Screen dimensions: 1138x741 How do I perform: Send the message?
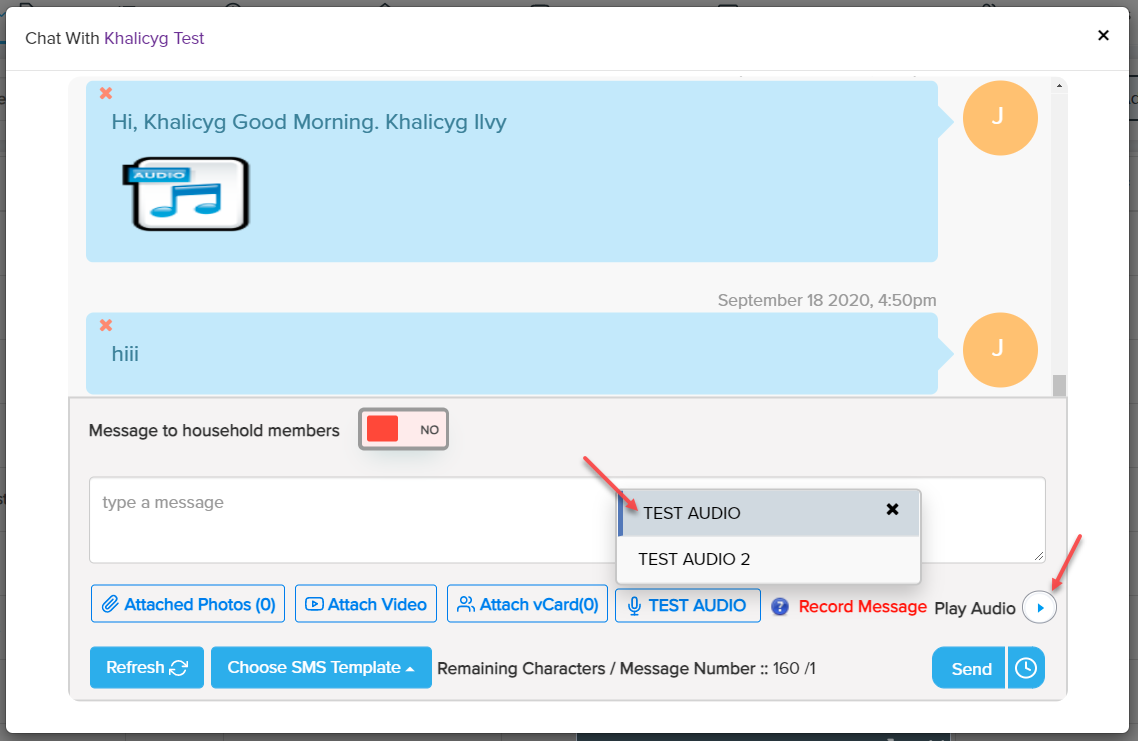pyautogui.click(x=969, y=668)
